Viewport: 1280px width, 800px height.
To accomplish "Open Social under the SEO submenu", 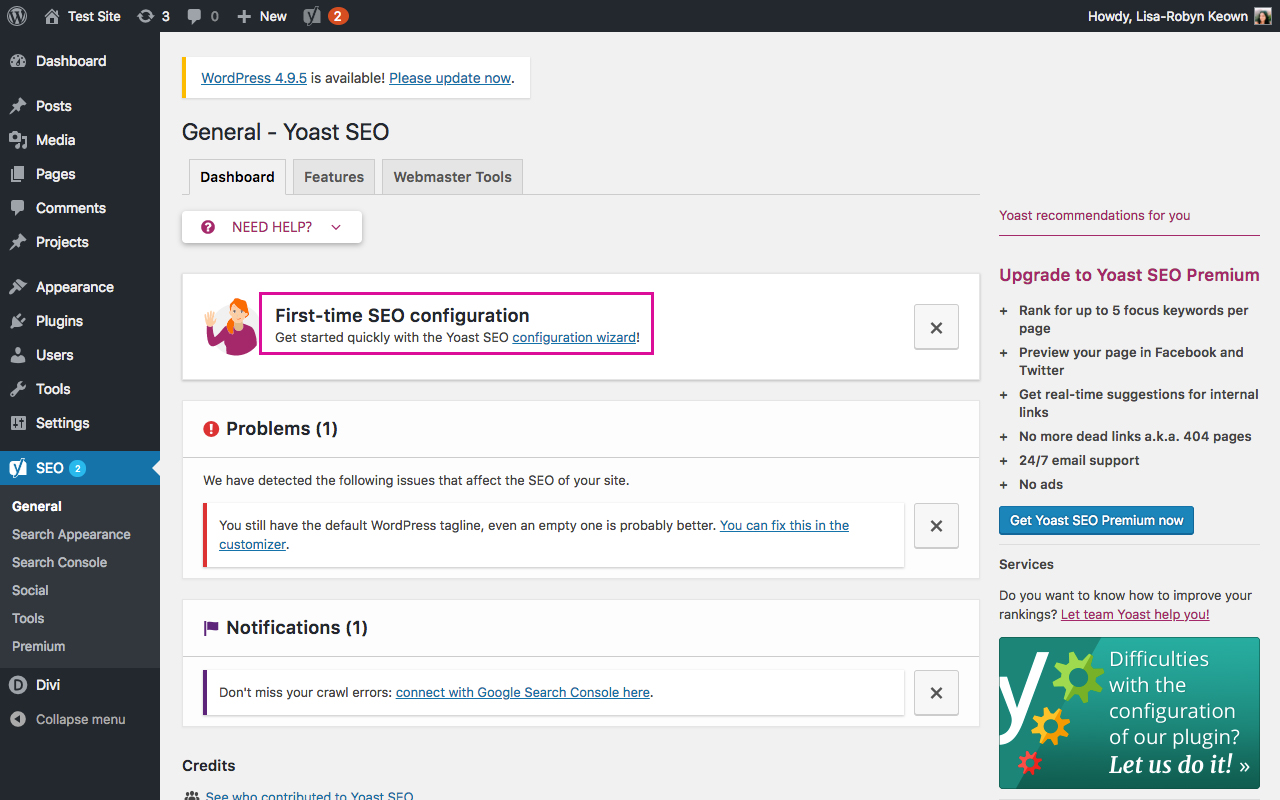I will point(30,591).
